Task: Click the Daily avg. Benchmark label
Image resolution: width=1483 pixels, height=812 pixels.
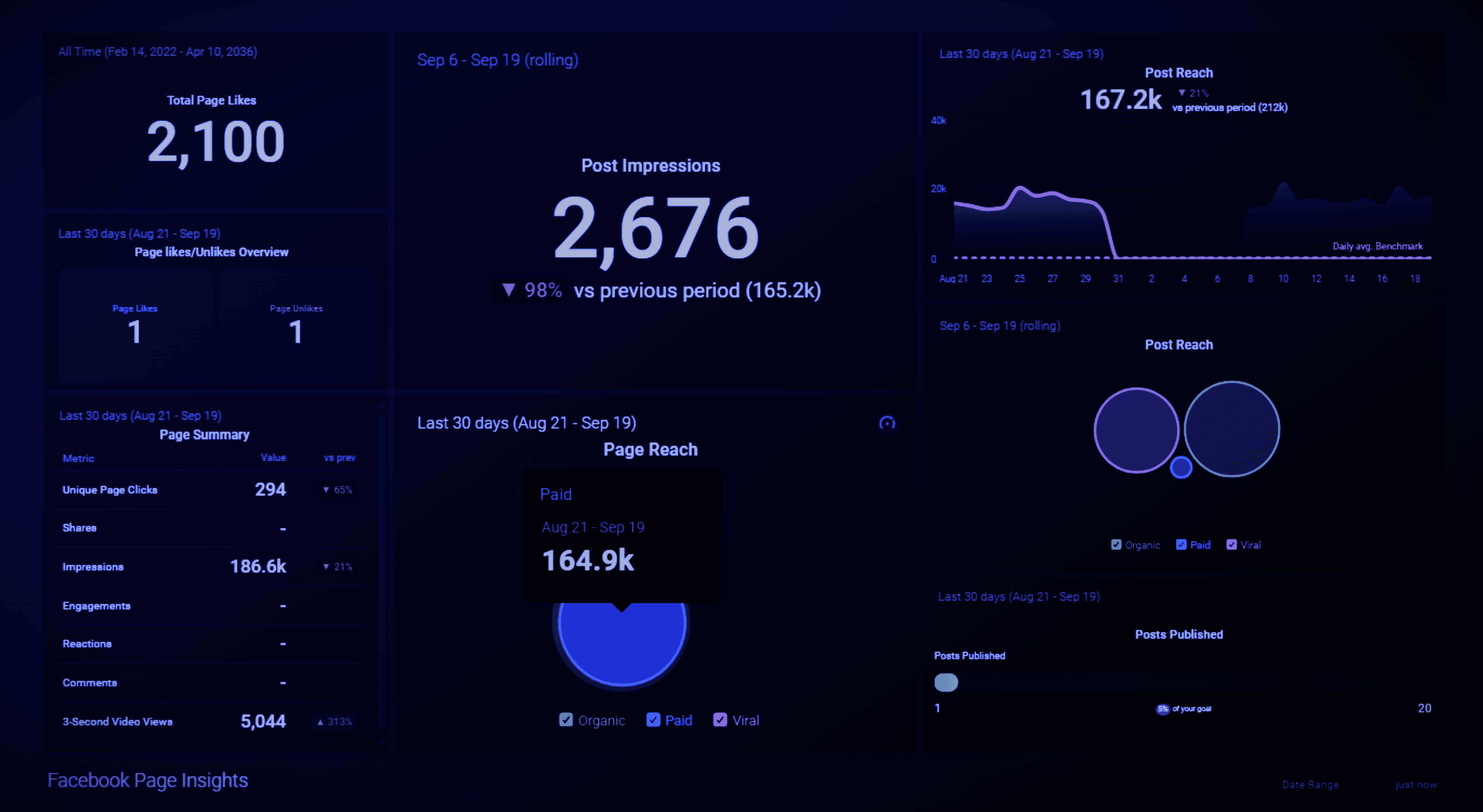Action: pos(1377,246)
